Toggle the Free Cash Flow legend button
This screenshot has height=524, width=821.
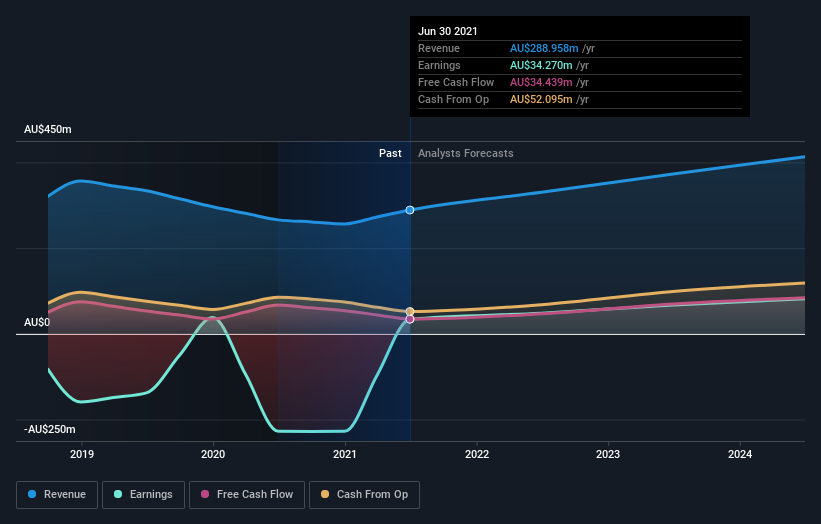pos(247,495)
